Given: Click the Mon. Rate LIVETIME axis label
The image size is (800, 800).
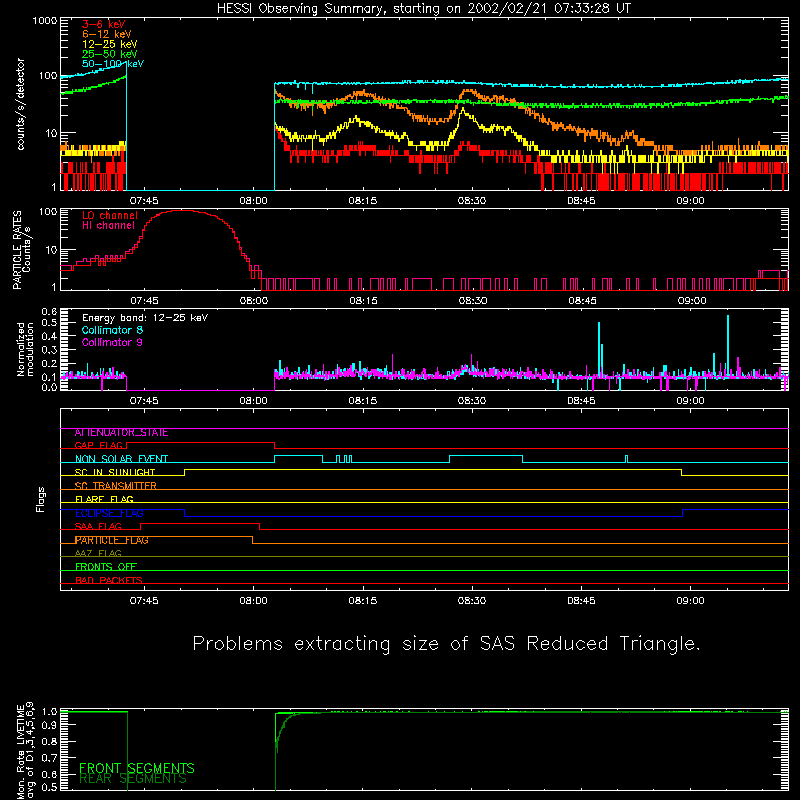Looking at the screenshot, I should coord(25,751).
